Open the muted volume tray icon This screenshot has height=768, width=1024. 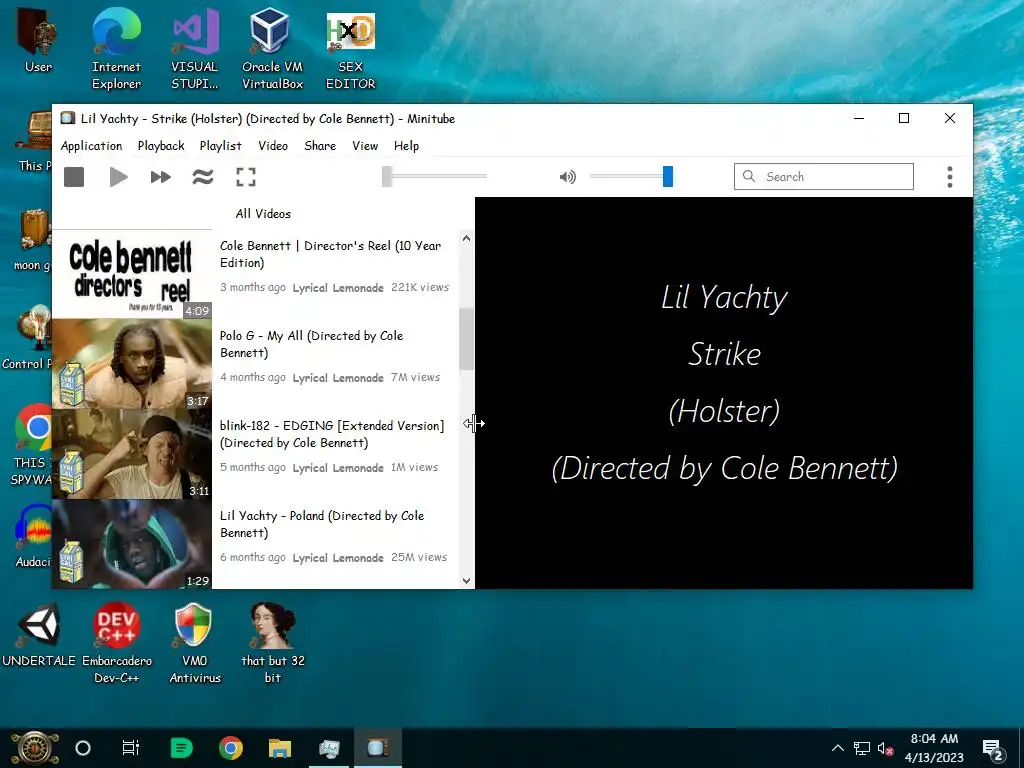tap(886, 748)
